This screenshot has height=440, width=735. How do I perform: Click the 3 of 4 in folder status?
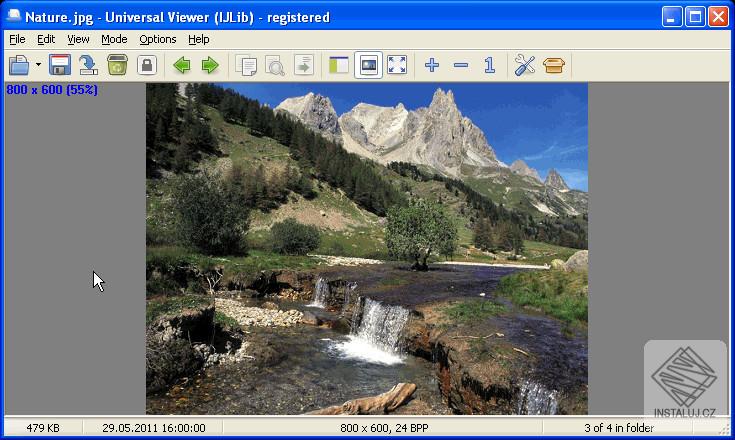tap(619, 428)
